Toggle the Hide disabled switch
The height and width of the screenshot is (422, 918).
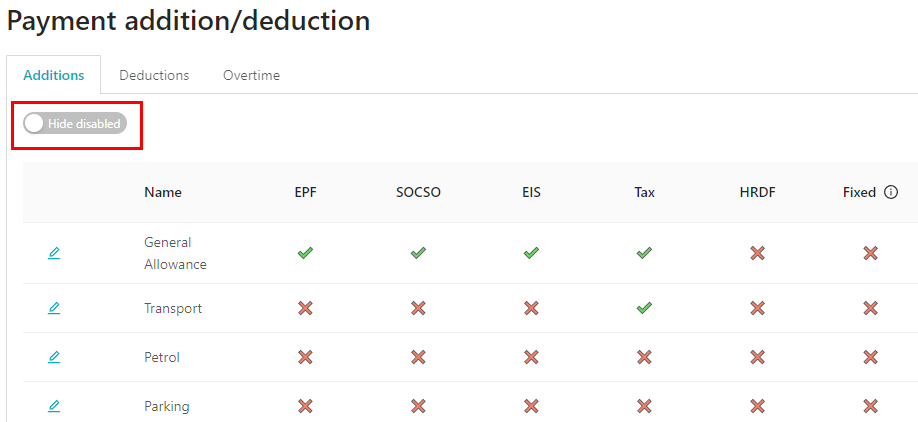(75, 123)
